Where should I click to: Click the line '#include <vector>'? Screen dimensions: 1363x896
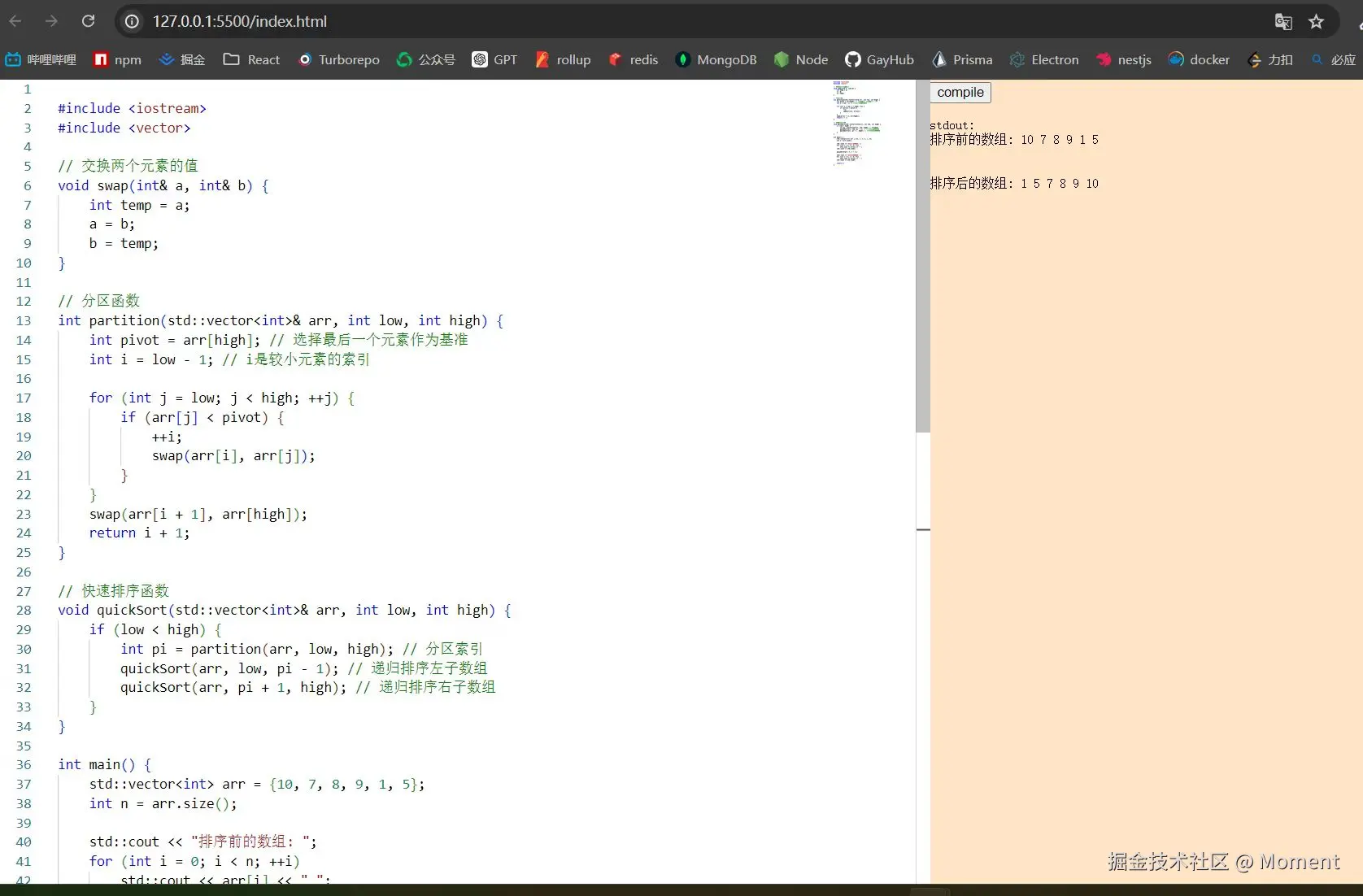click(x=124, y=128)
